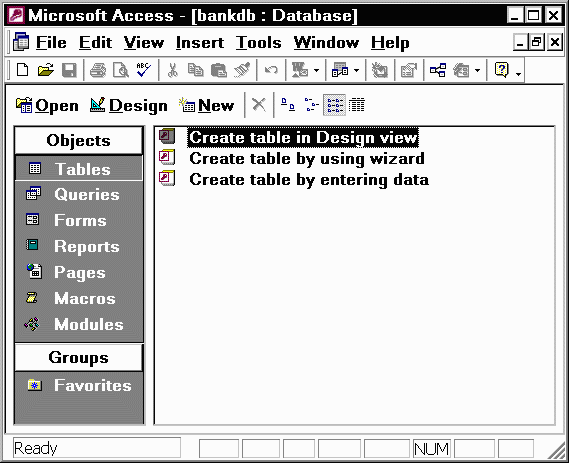Switch to Large Icons view
The width and height of the screenshot is (569, 463).
point(288,105)
